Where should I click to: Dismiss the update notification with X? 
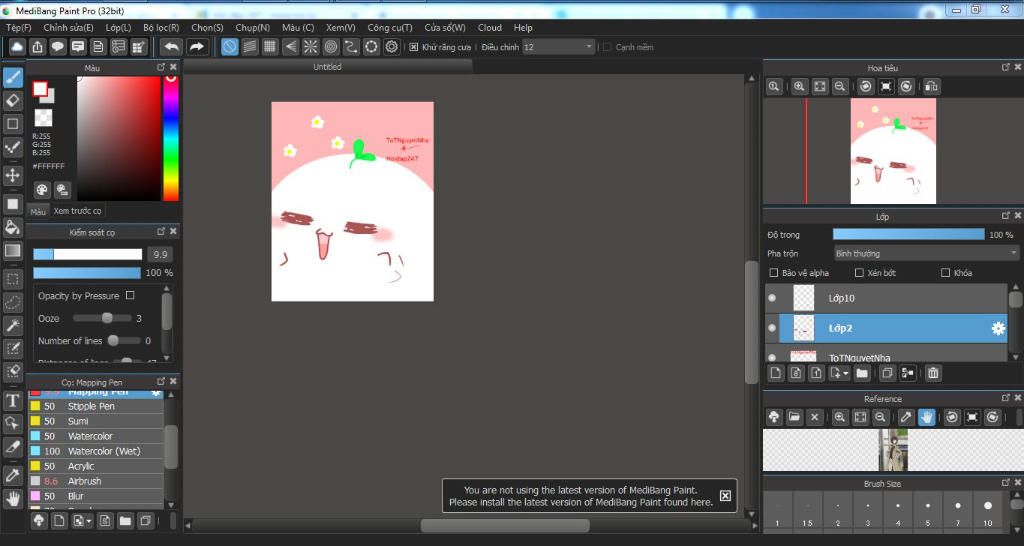[725, 496]
